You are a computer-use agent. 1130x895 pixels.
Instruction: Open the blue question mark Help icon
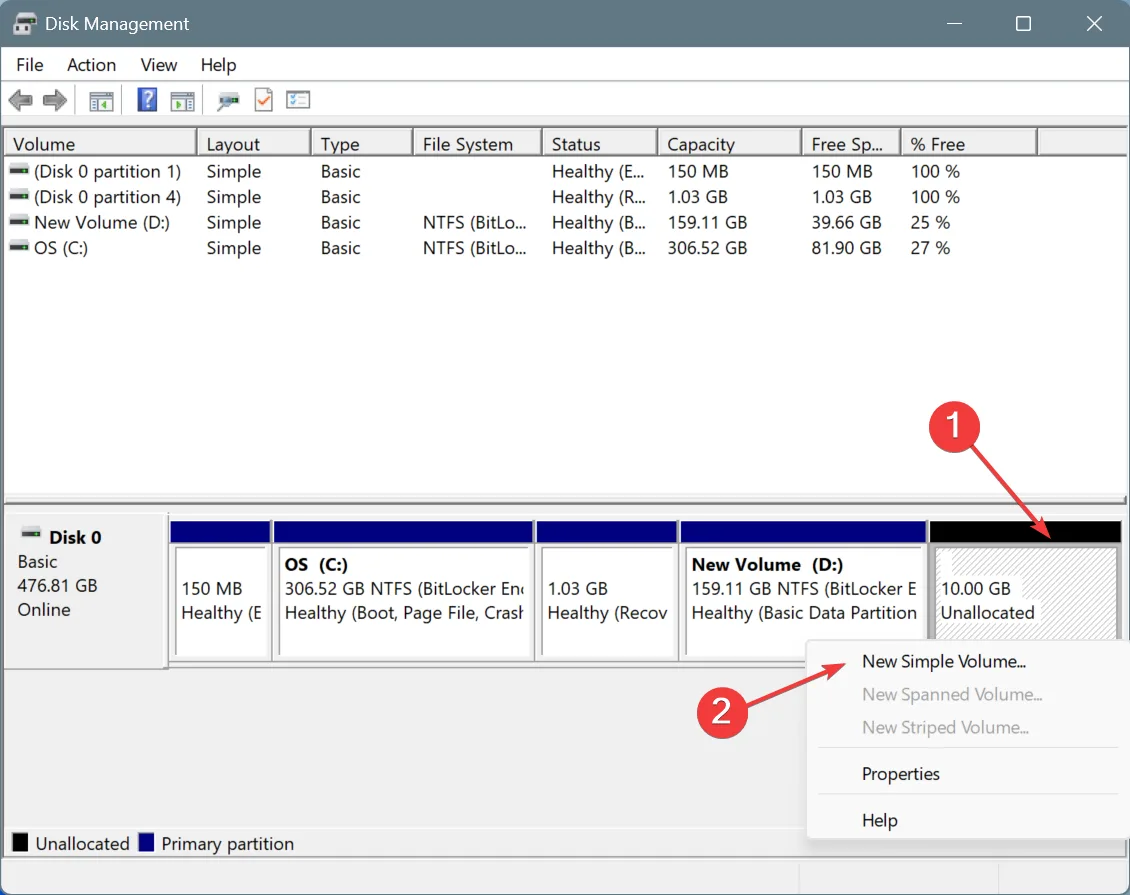147,99
